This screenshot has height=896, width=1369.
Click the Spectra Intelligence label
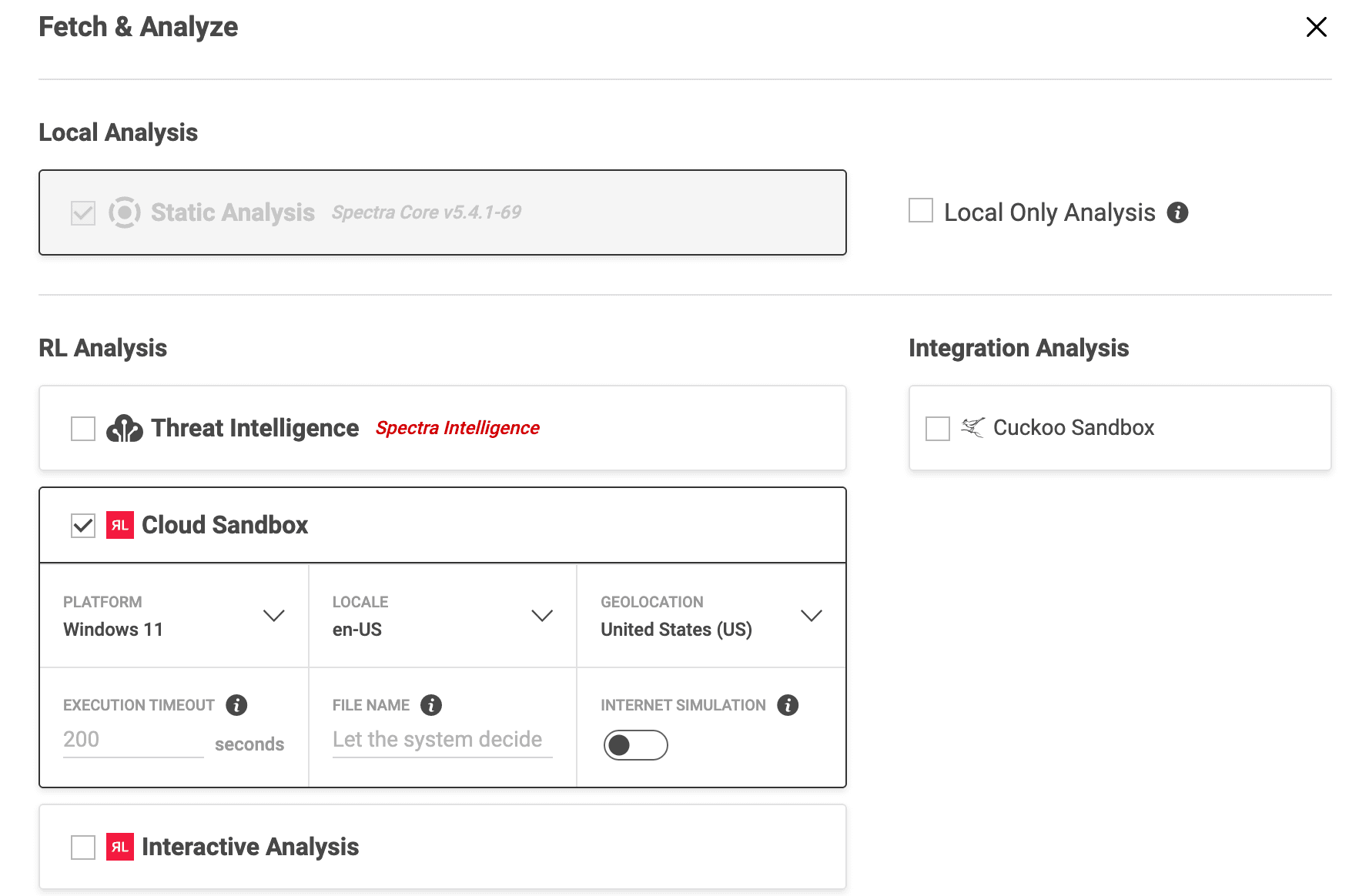(x=457, y=428)
